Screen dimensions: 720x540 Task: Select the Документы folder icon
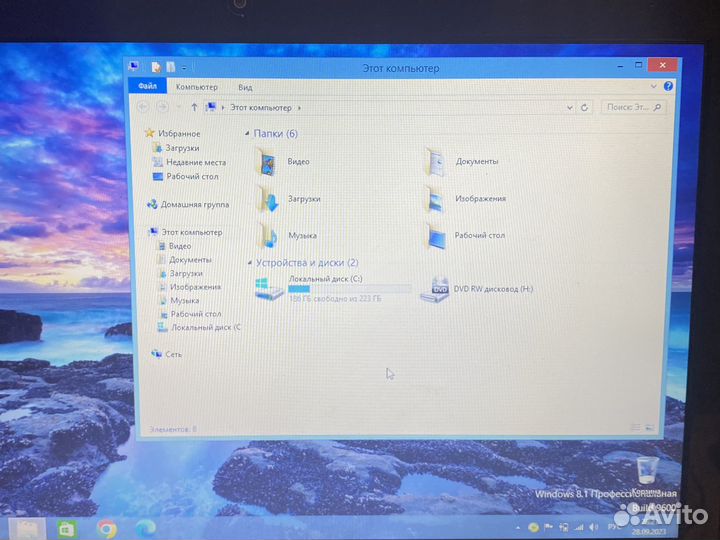point(435,162)
